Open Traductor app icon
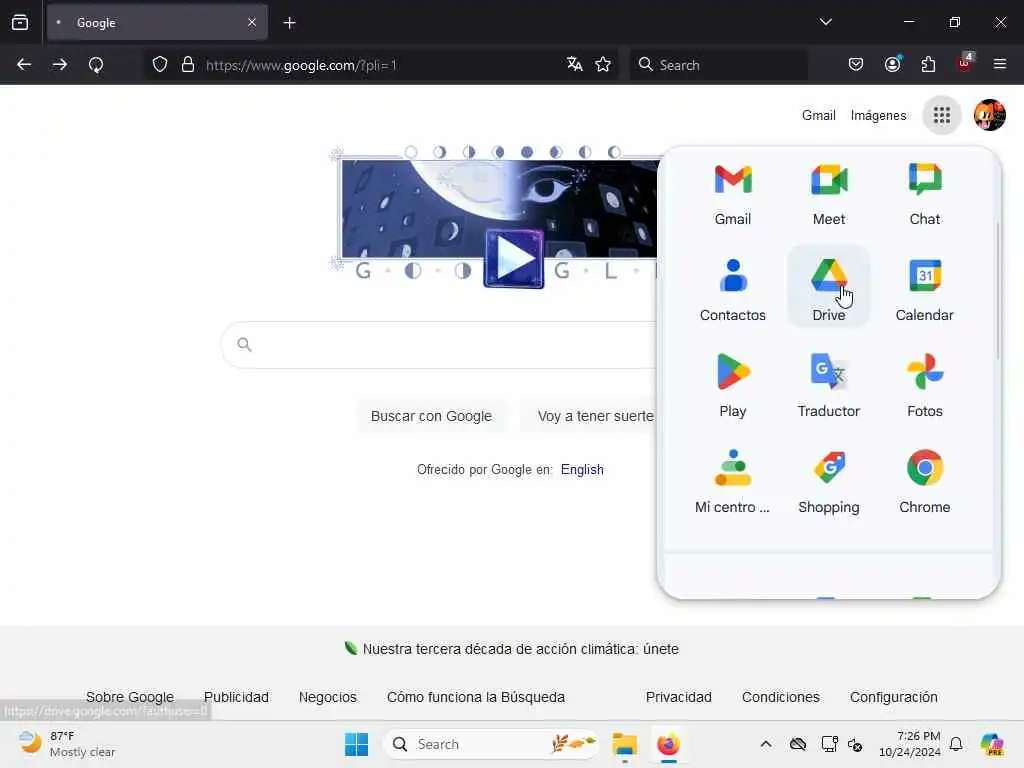This screenshot has width=1024, height=768. [x=829, y=387]
